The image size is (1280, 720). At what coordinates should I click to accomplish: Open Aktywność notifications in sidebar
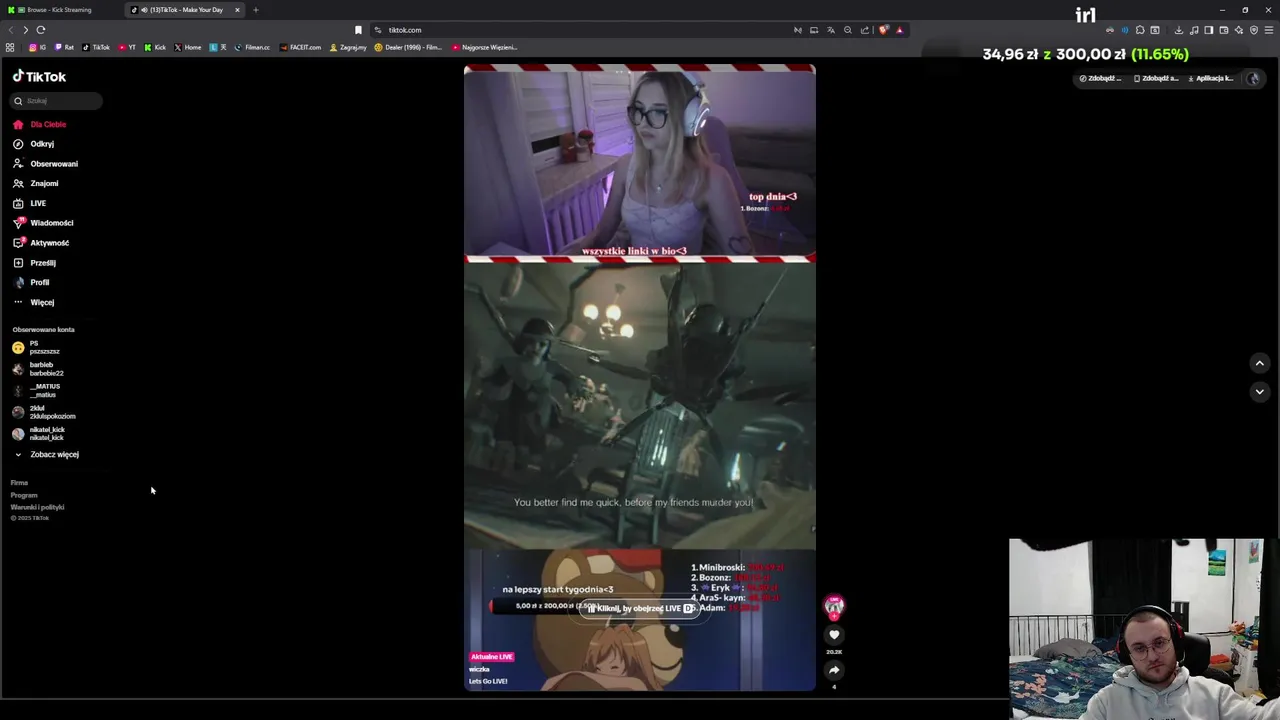click(41, 243)
